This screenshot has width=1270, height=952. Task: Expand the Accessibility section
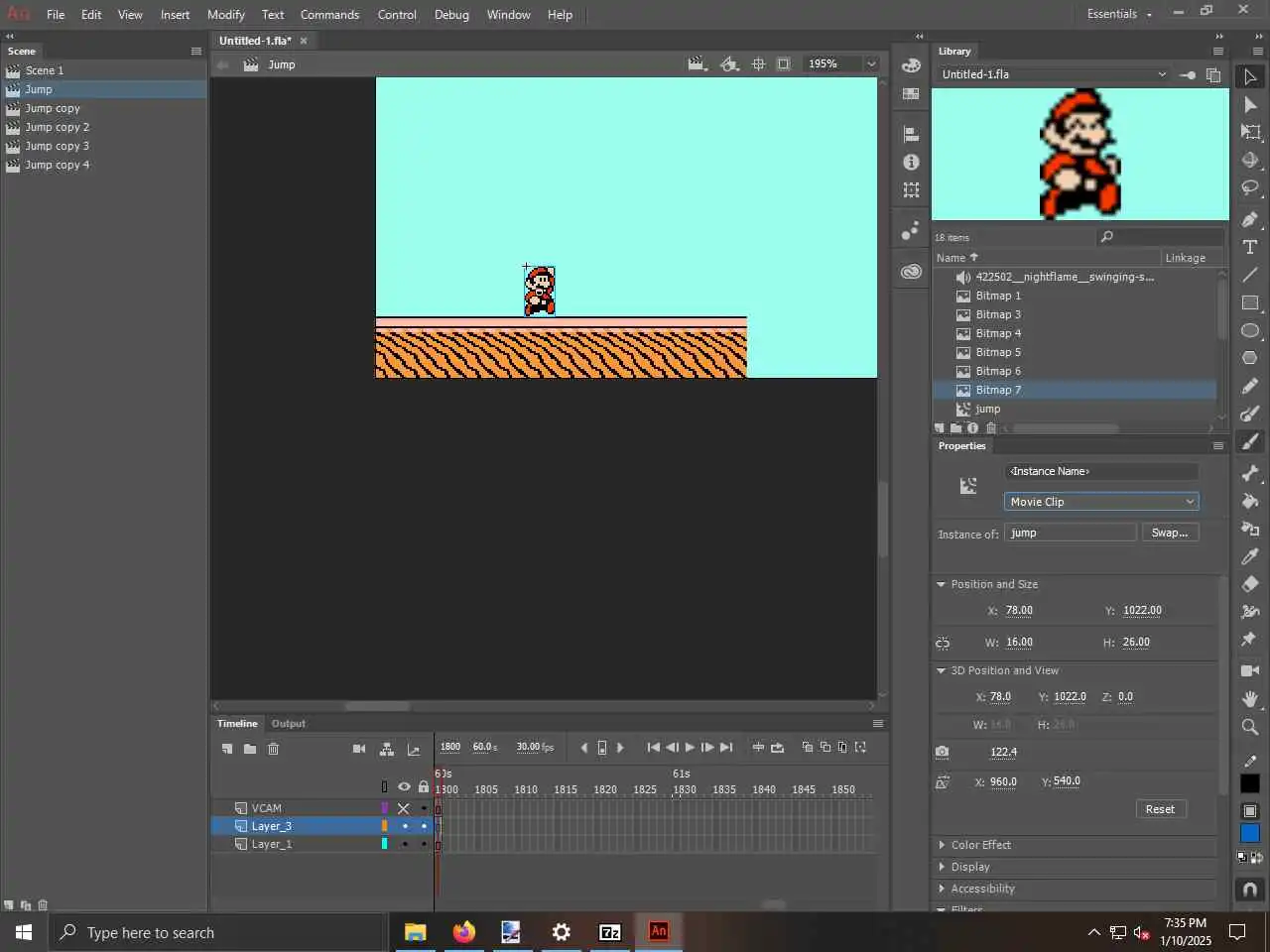(x=942, y=889)
